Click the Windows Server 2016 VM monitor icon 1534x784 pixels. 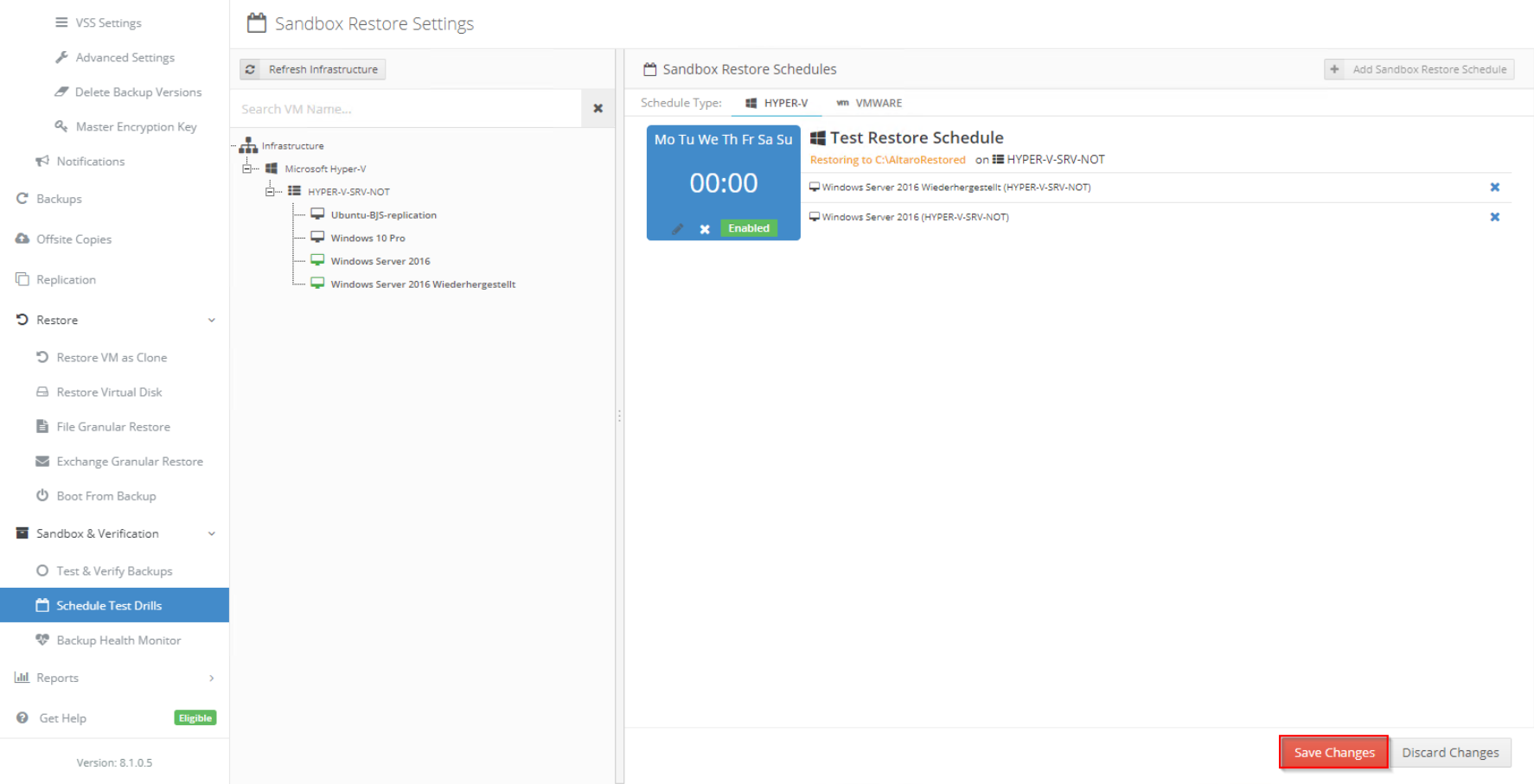pyautogui.click(x=317, y=260)
